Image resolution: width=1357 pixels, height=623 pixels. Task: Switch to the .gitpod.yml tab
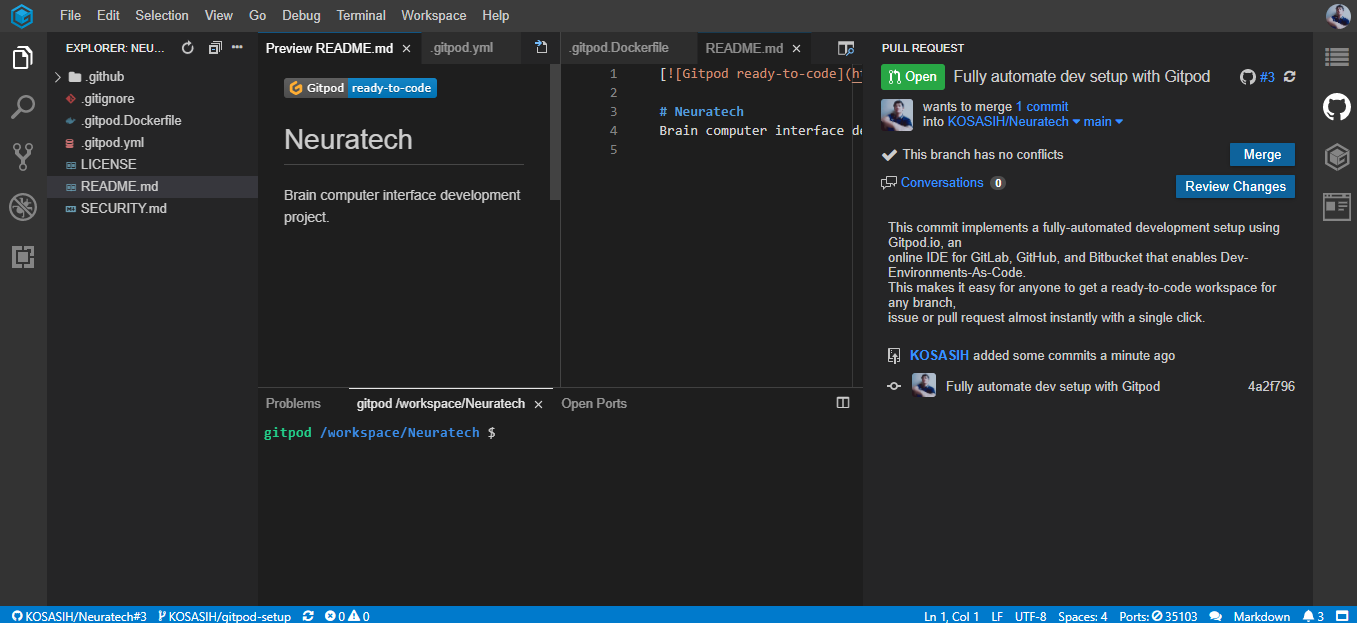[461, 48]
